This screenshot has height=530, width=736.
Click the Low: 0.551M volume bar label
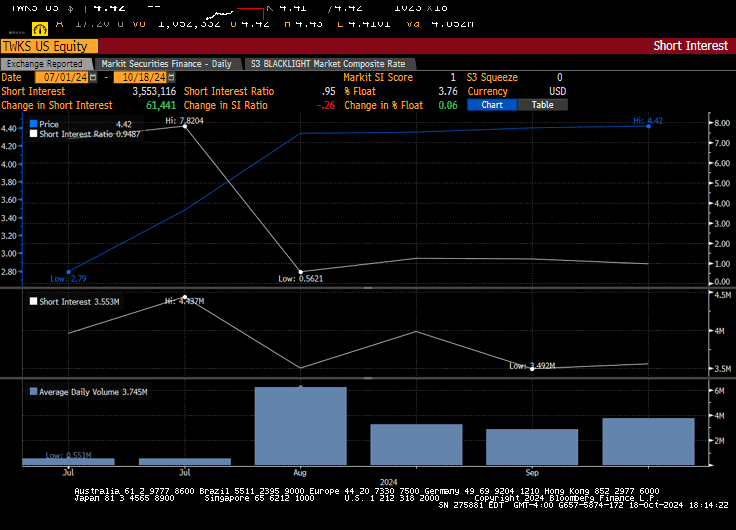[x=69, y=455]
